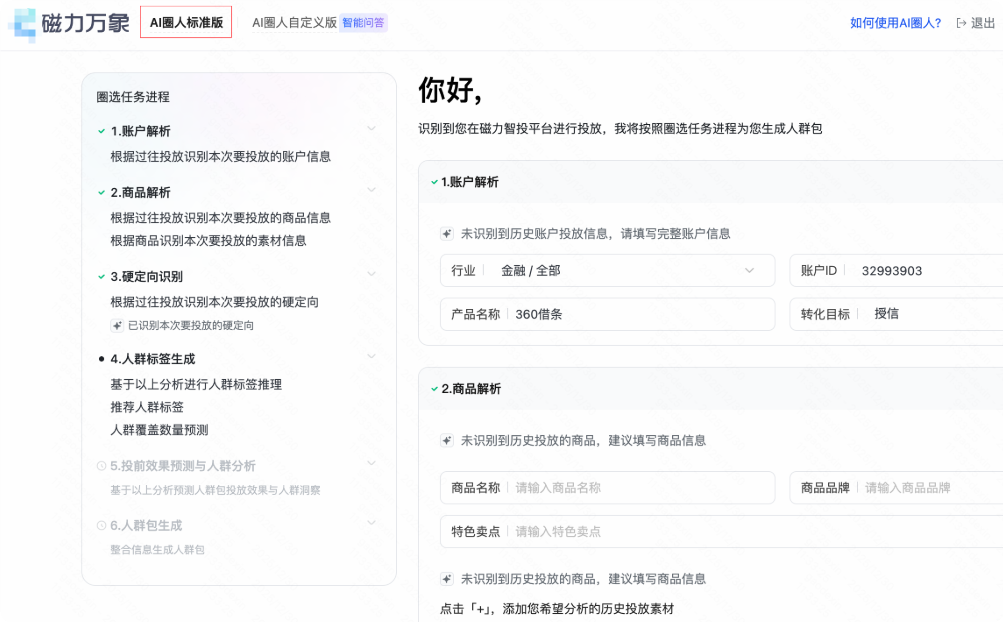Viewport: 1003px width, 622px height.
Task: Click the green check next to sidebar 3.硬定向识别
Action: [101, 276]
